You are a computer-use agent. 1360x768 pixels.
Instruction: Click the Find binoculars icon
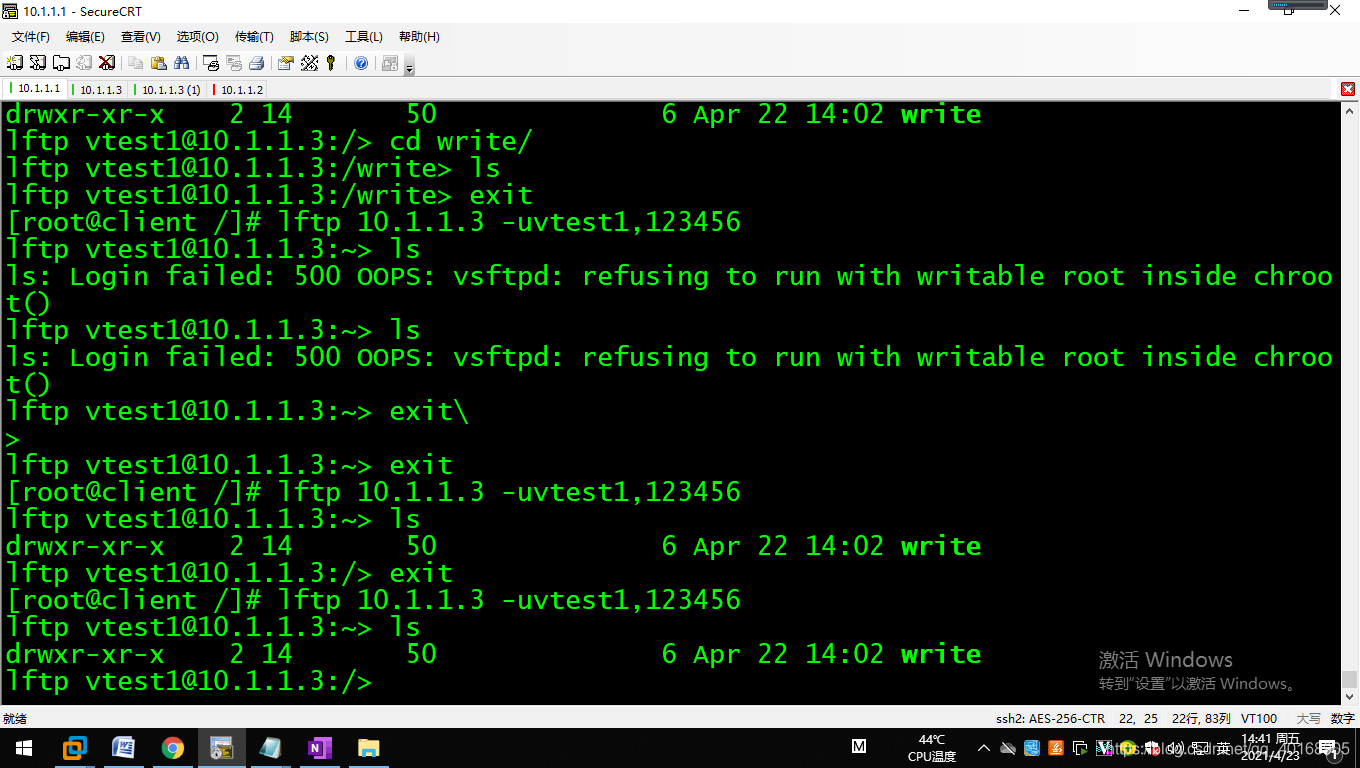182,63
